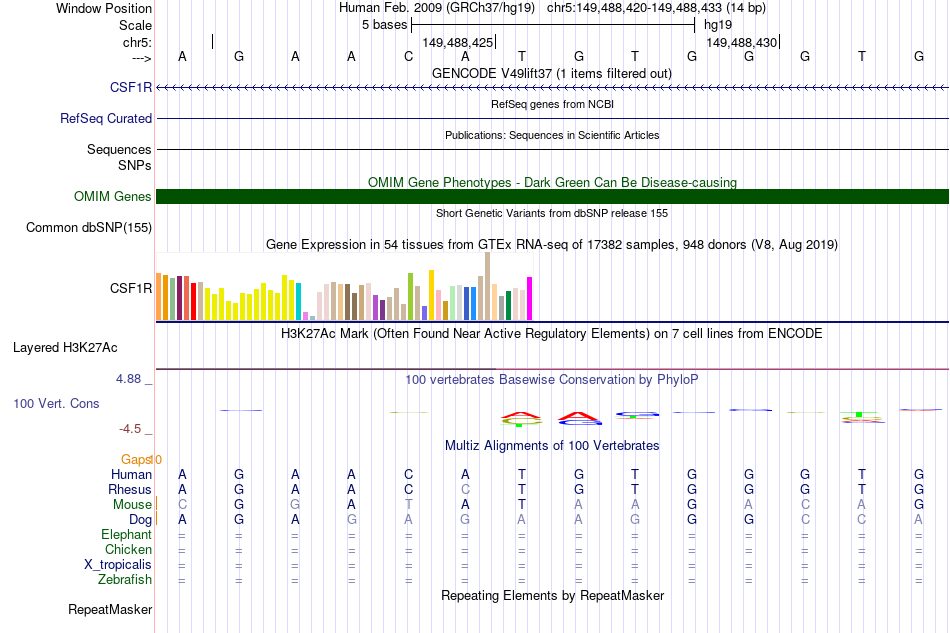The image size is (950, 633).
Task: Click the C base in the ---> sequence row
Action: pos(408,56)
